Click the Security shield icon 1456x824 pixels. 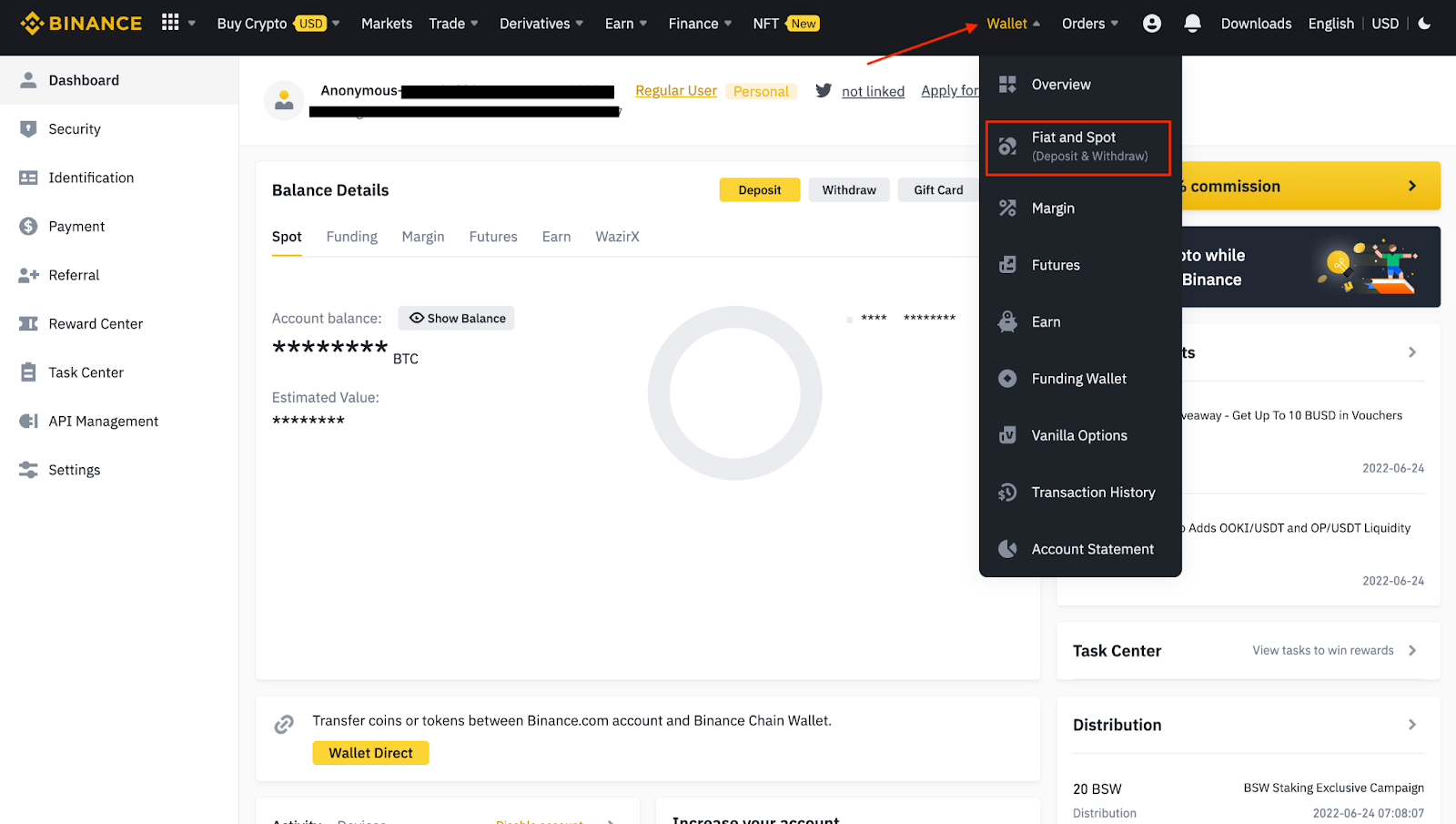[x=28, y=129]
